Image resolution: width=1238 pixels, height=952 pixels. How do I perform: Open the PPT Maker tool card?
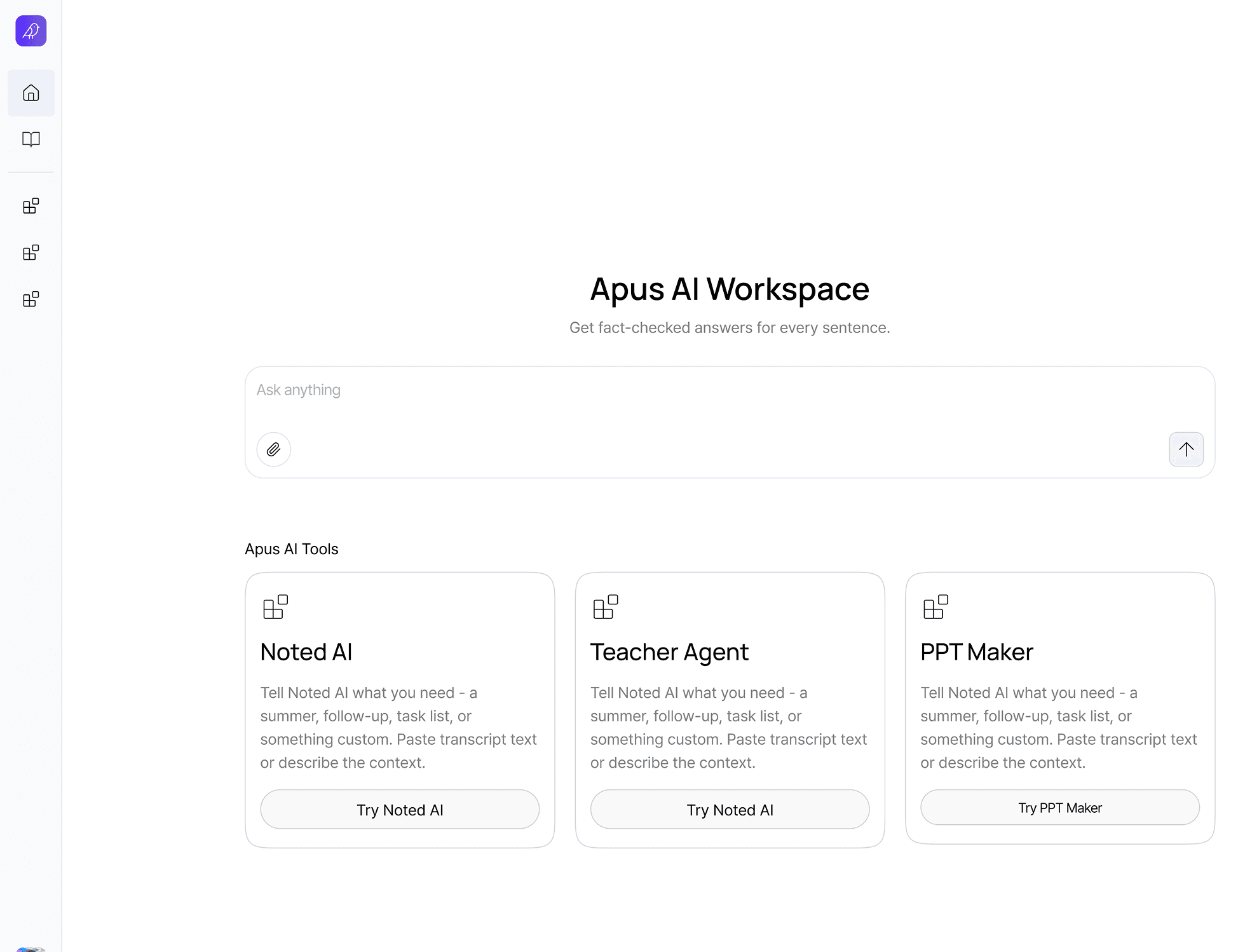coord(1059,807)
